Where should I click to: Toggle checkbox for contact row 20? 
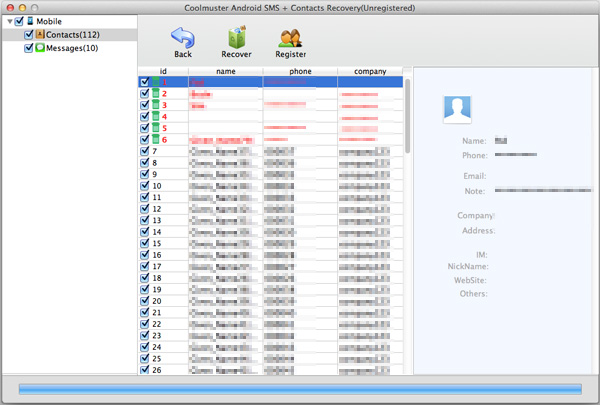[x=145, y=300]
